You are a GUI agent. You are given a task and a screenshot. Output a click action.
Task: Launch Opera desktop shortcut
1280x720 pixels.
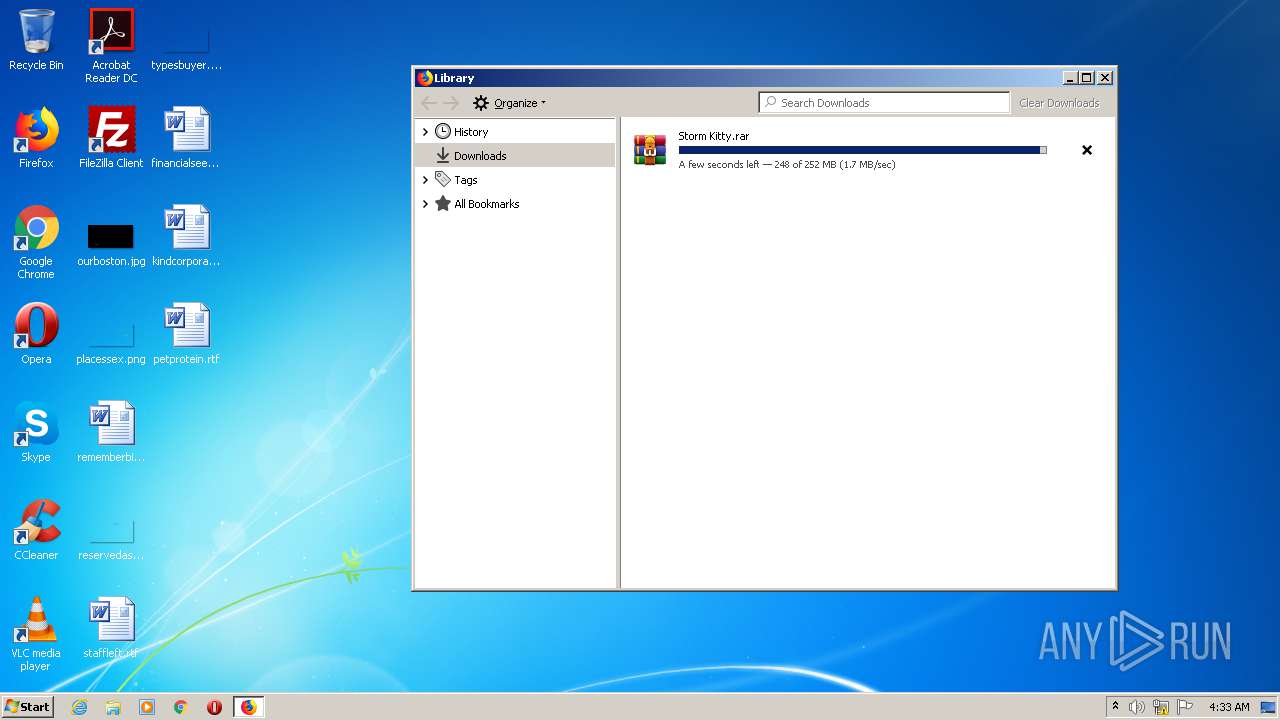coord(36,334)
